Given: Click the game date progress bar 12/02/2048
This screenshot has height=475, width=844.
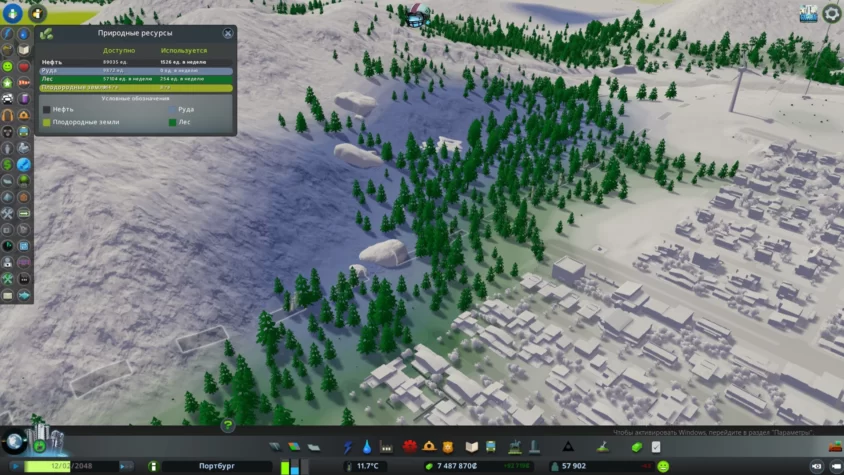Looking at the screenshot, I should coord(71,466).
